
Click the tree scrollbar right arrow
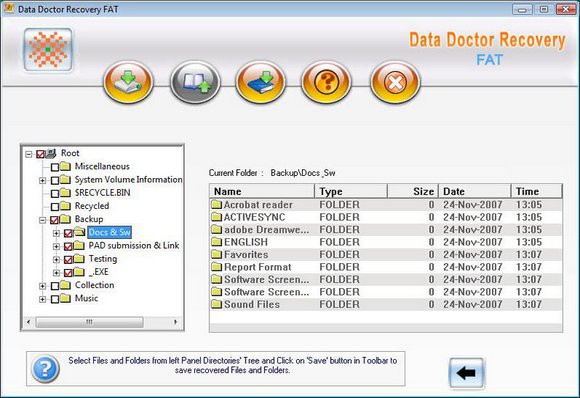coord(176,322)
